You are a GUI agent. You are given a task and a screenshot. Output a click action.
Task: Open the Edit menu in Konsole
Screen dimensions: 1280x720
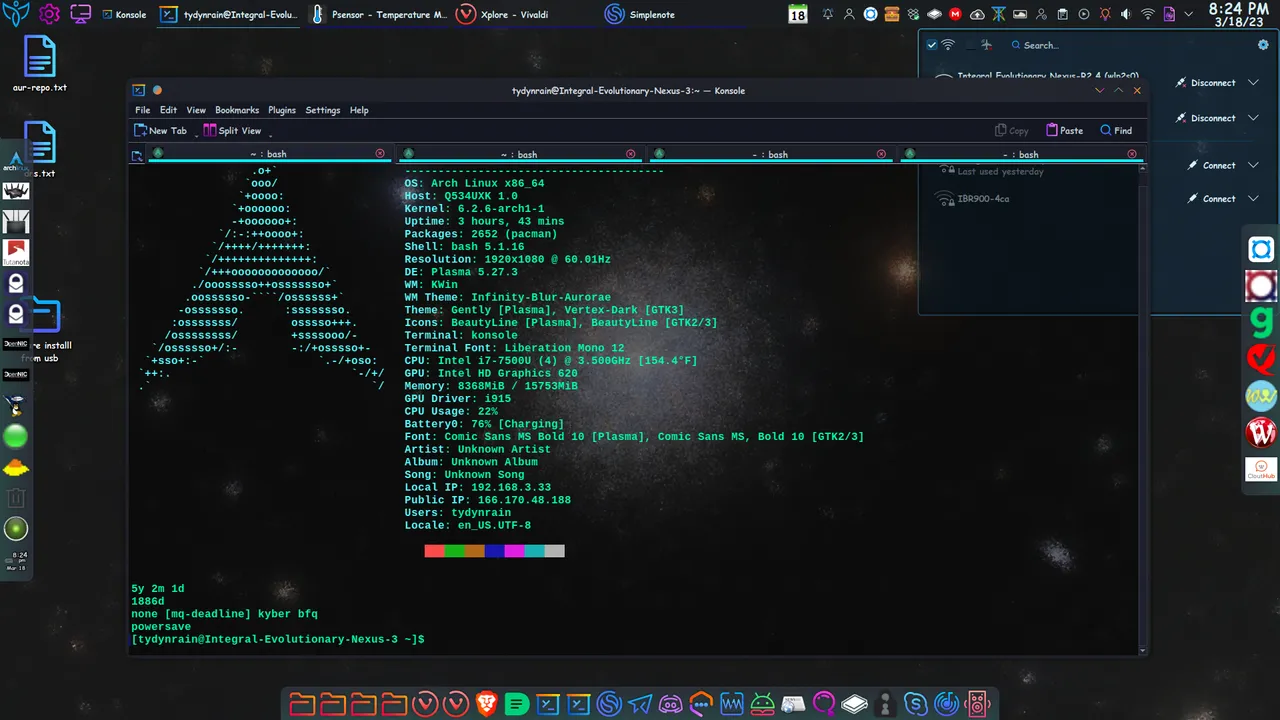pyautogui.click(x=168, y=110)
